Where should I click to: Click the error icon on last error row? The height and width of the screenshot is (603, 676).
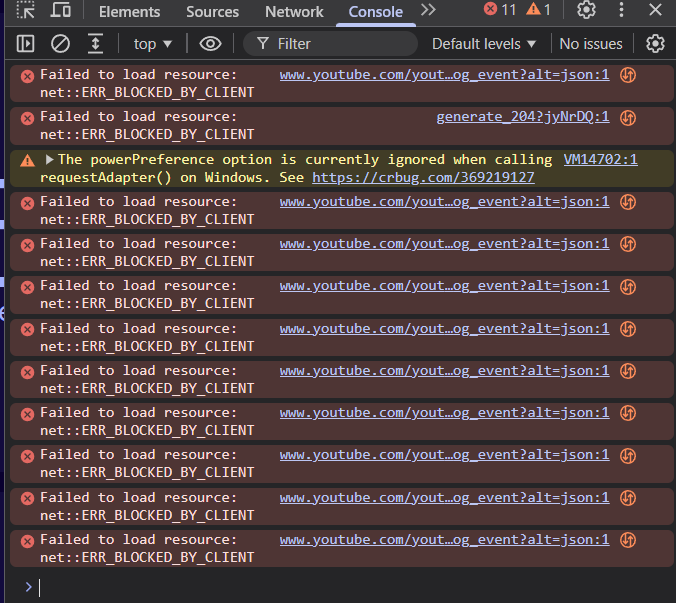[x=27, y=541]
